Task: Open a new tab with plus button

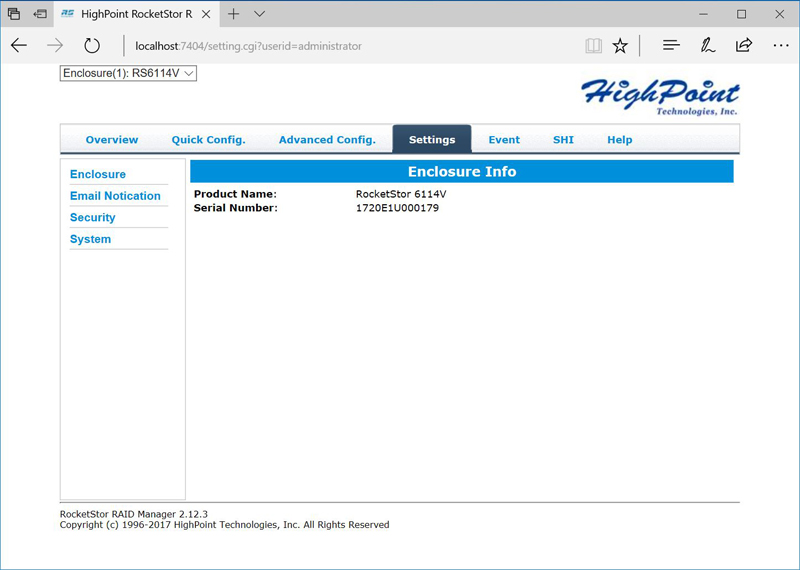Action: [233, 14]
